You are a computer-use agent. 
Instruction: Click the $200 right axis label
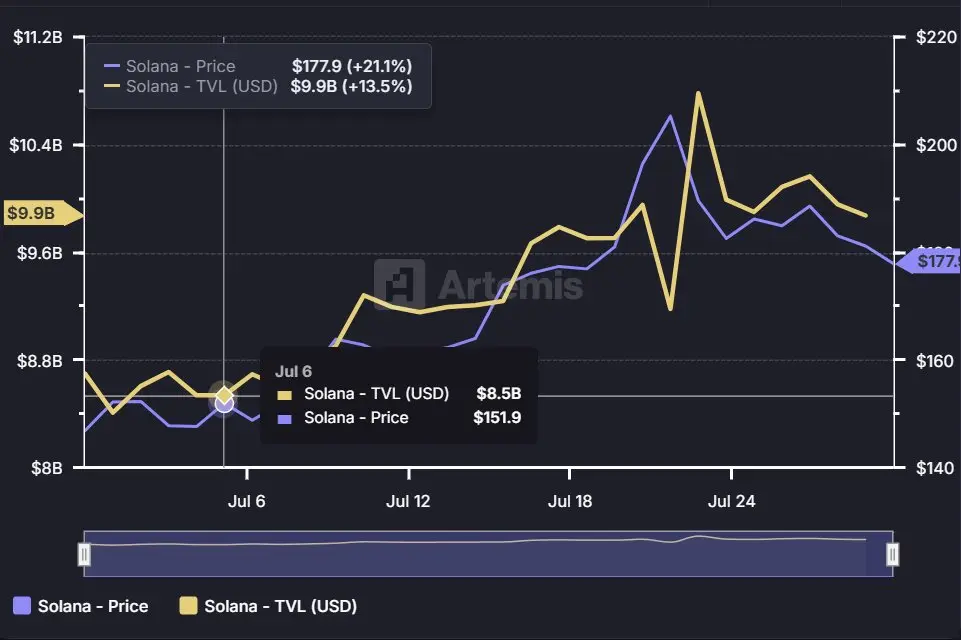click(x=936, y=145)
